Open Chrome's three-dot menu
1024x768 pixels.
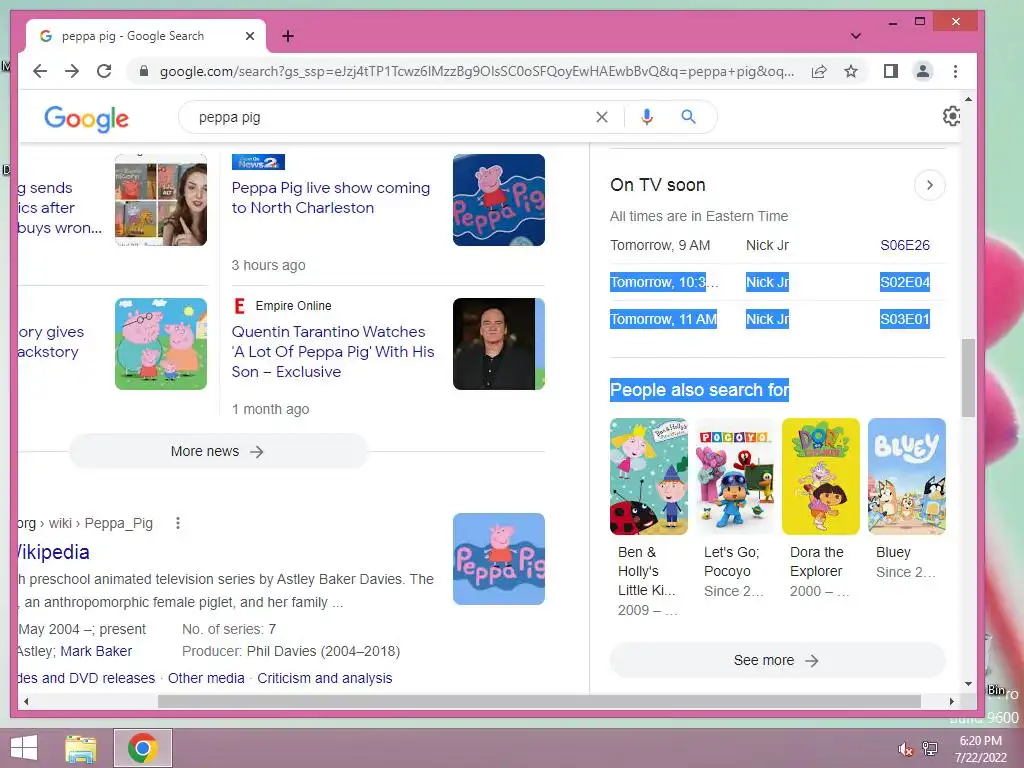(x=955, y=71)
